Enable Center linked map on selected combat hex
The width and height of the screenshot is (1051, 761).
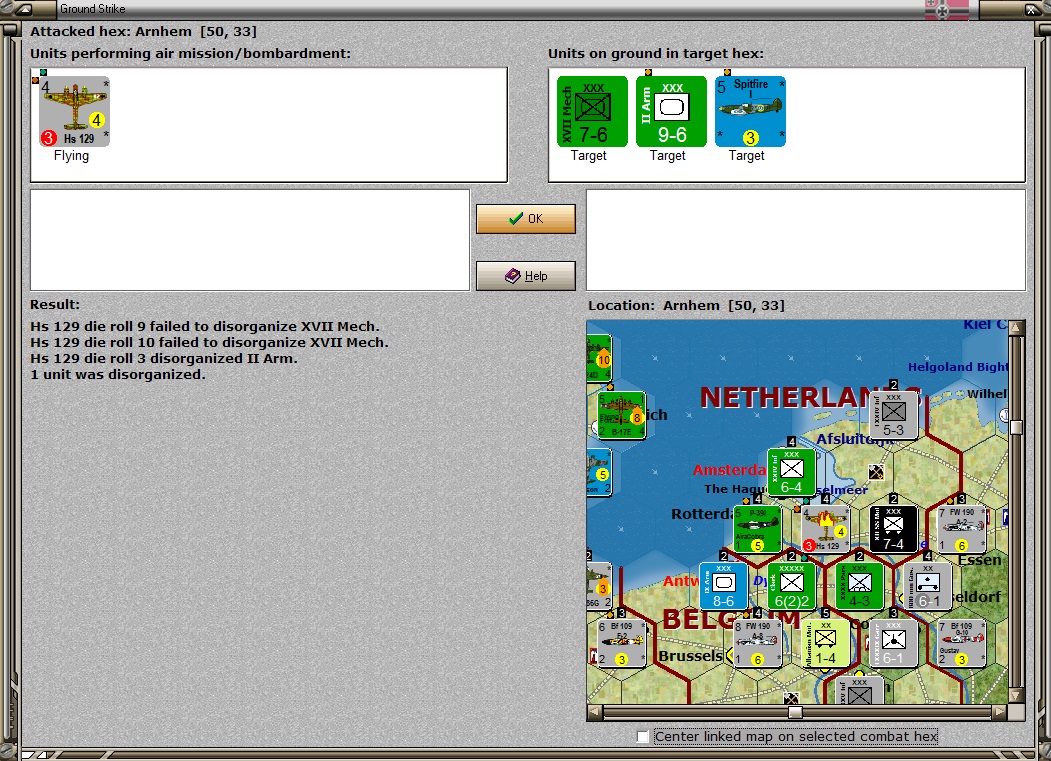click(x=643, y=737)
